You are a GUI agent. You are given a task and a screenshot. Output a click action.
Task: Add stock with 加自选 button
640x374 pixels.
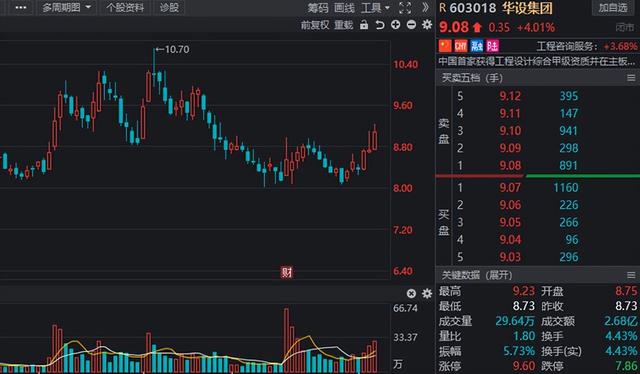[x=613, y=7]
